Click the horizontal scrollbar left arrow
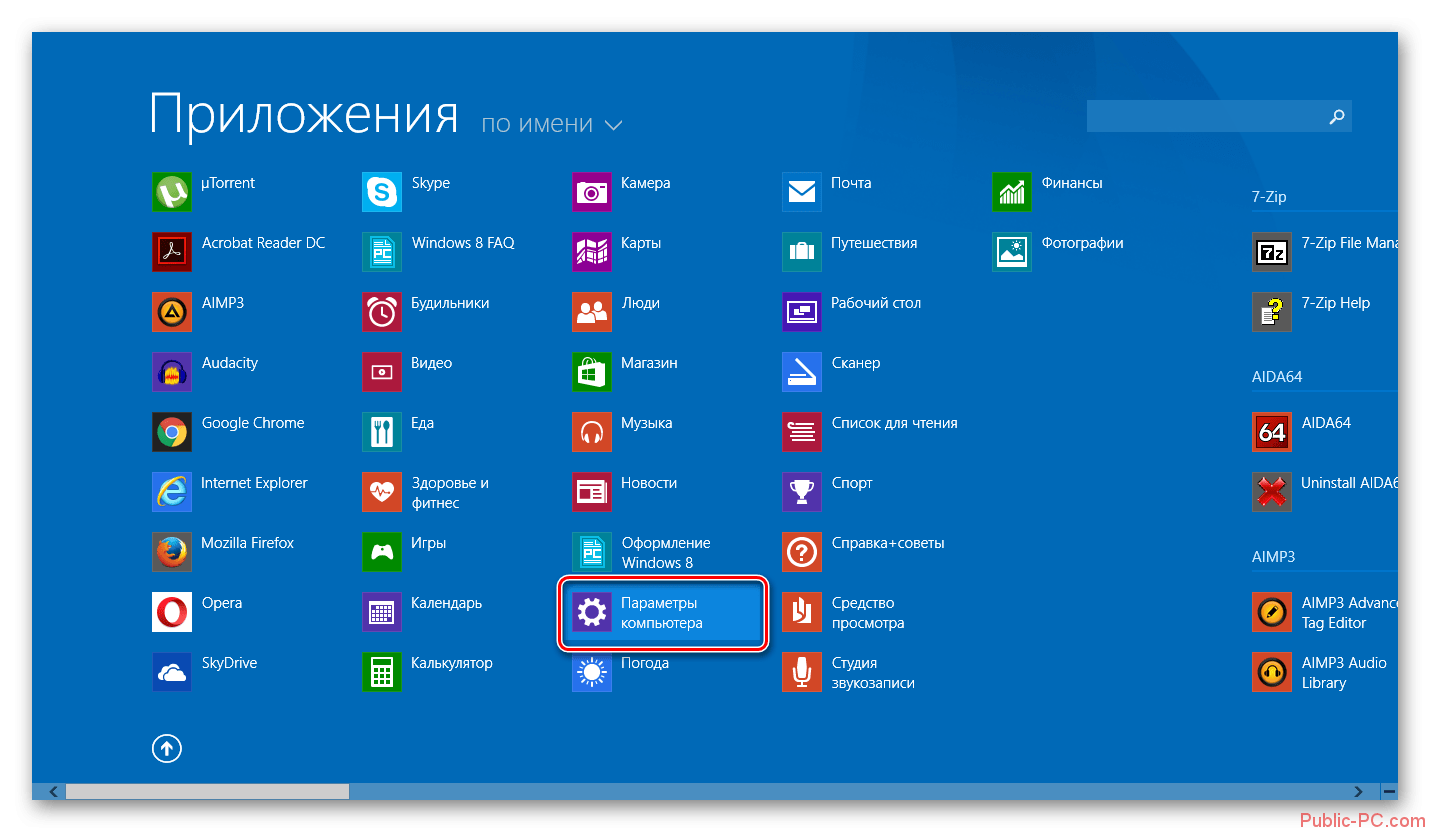 point(53,791)
